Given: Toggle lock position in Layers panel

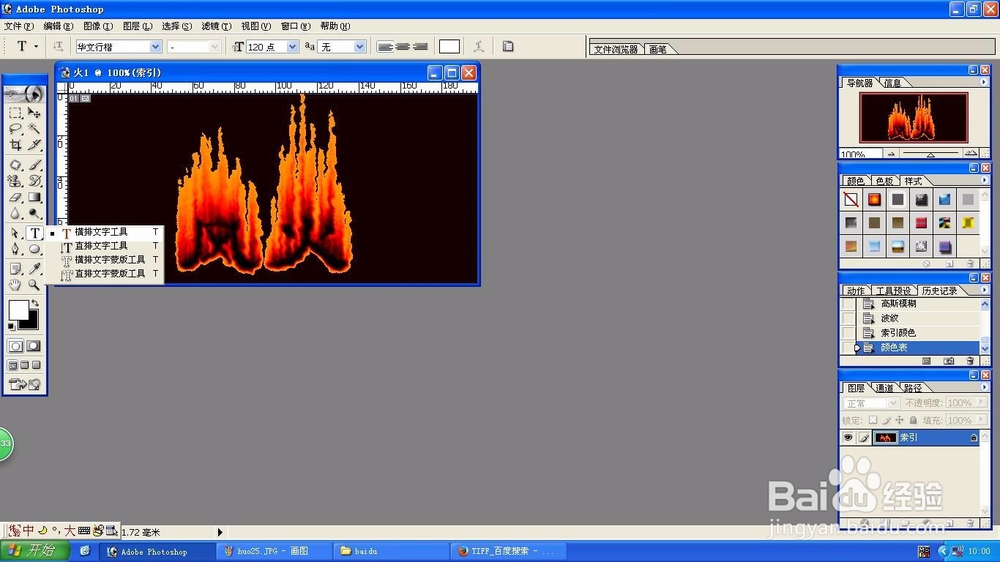Looking at the screenshot, I should pyautogui.click(x=899, y=420).
